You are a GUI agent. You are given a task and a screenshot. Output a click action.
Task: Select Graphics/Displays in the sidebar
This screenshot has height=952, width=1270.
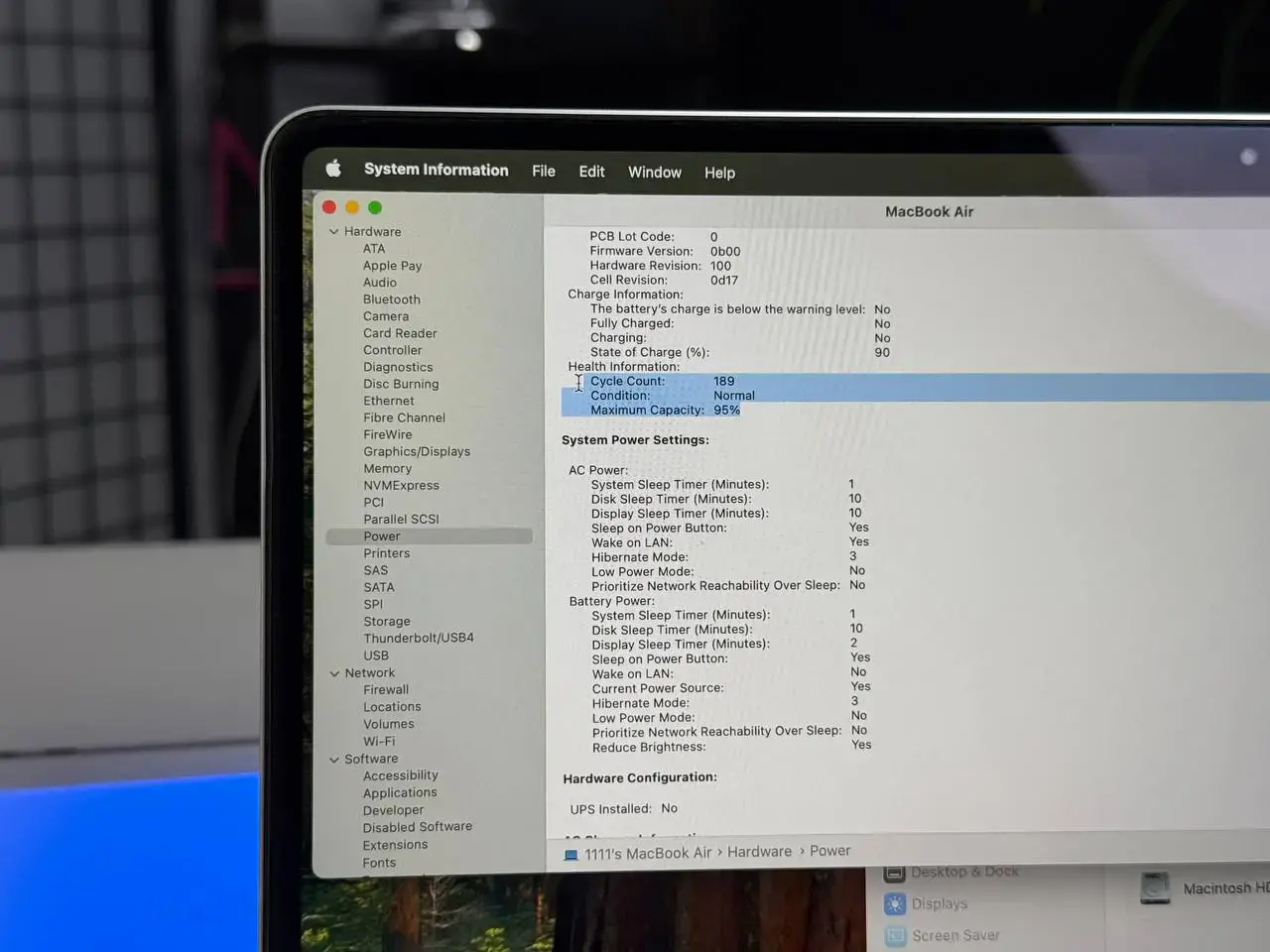point(416,451)
